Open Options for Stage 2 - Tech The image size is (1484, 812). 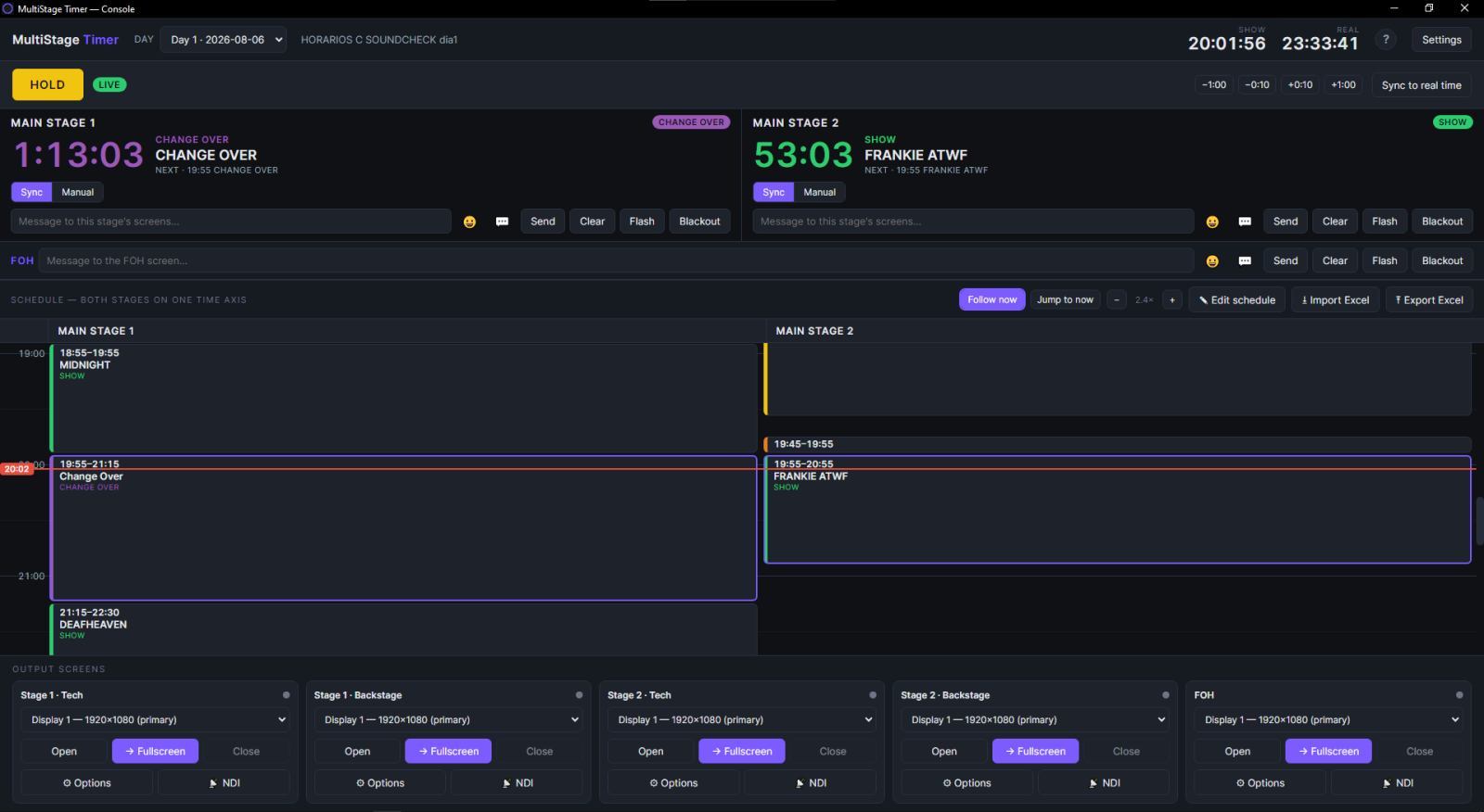(673, 783)
